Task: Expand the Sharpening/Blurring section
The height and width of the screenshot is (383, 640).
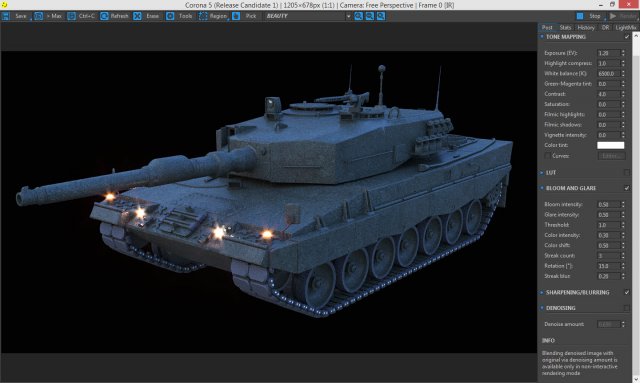Action: coord(542,292)
